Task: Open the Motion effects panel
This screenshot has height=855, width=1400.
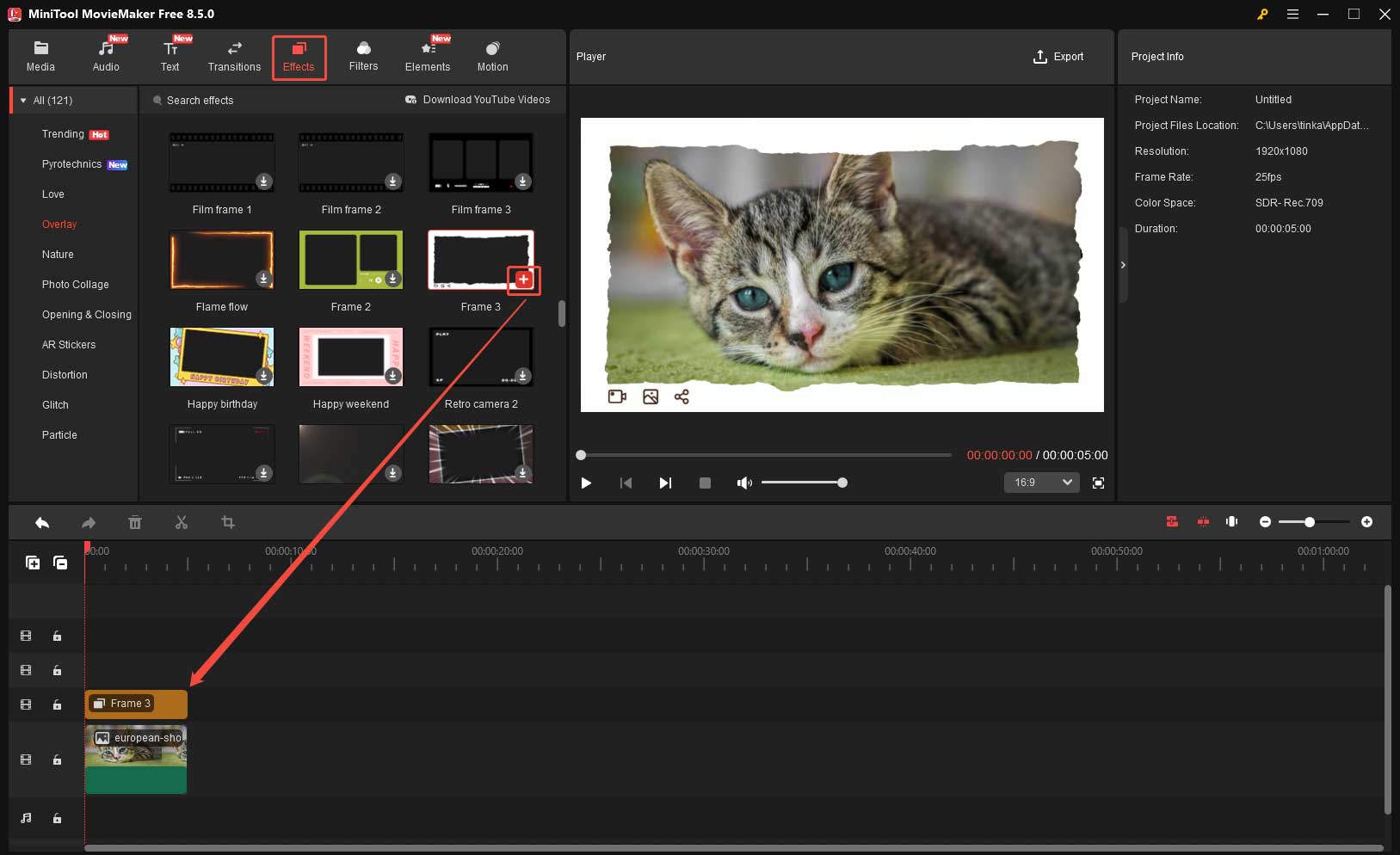Action: (491, 55)
